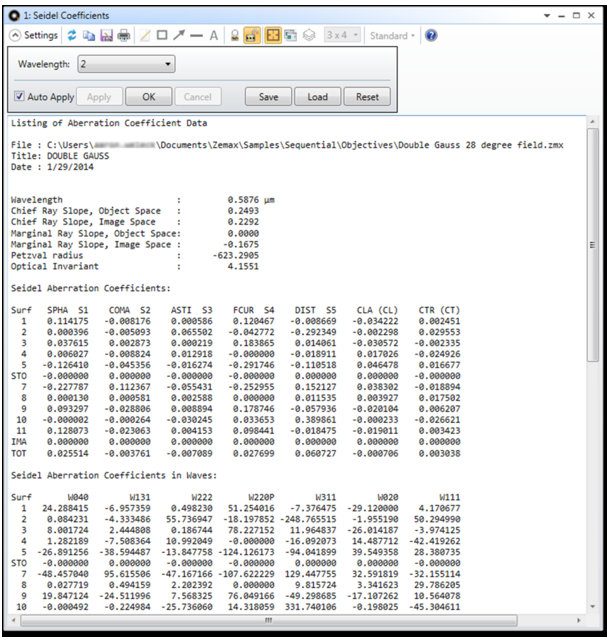Screen dimensions: 607x637
Task: Click the vertical scrollbar thumb
Action: (593, 245)
